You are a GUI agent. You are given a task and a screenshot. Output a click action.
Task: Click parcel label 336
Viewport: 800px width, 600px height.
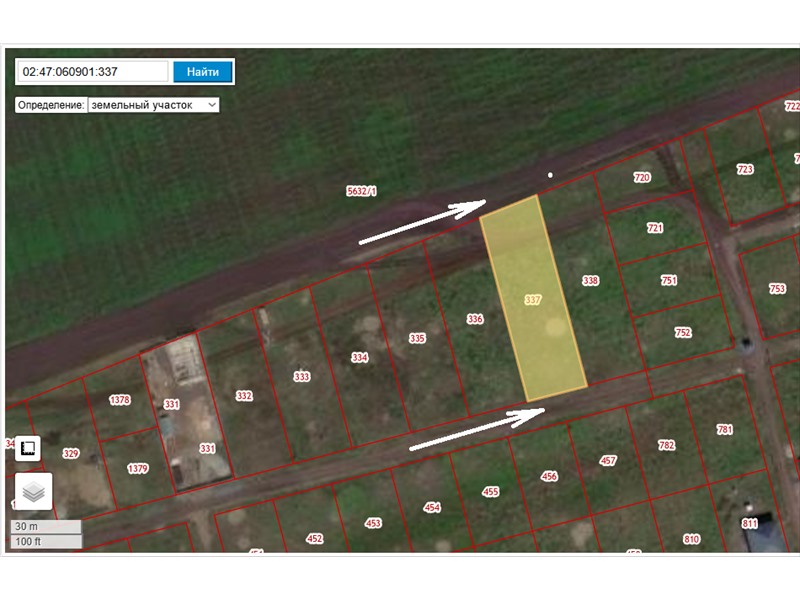point(475,319)
